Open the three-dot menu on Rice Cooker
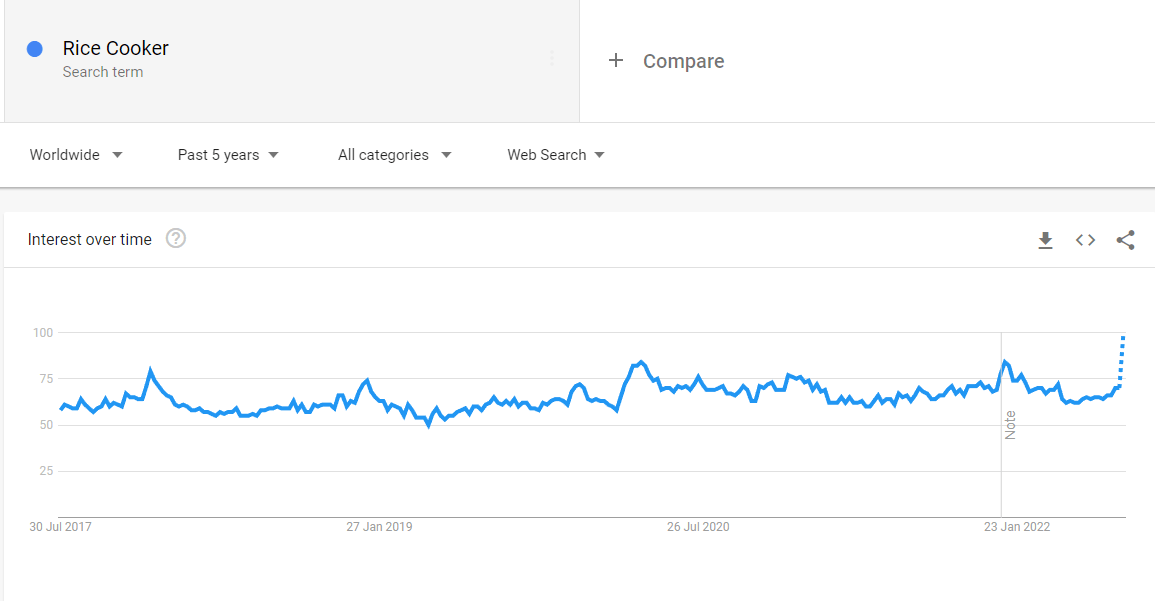The height and width of the screenshot is (601, 1155). (x=552, y=58)
